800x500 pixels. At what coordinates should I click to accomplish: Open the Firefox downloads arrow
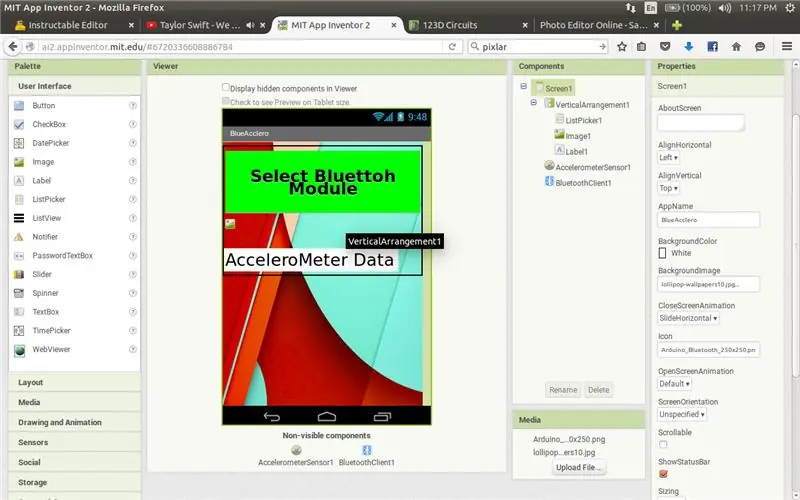(x=688, y=46)
